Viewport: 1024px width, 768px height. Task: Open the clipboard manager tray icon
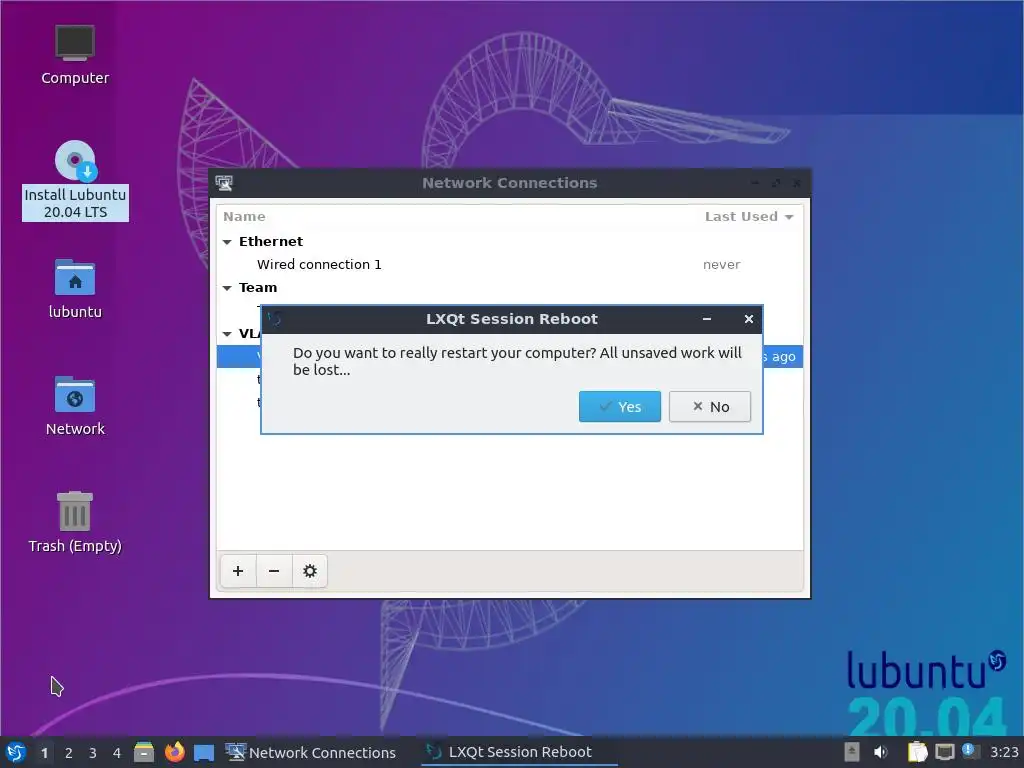click(x=917, y=752)
